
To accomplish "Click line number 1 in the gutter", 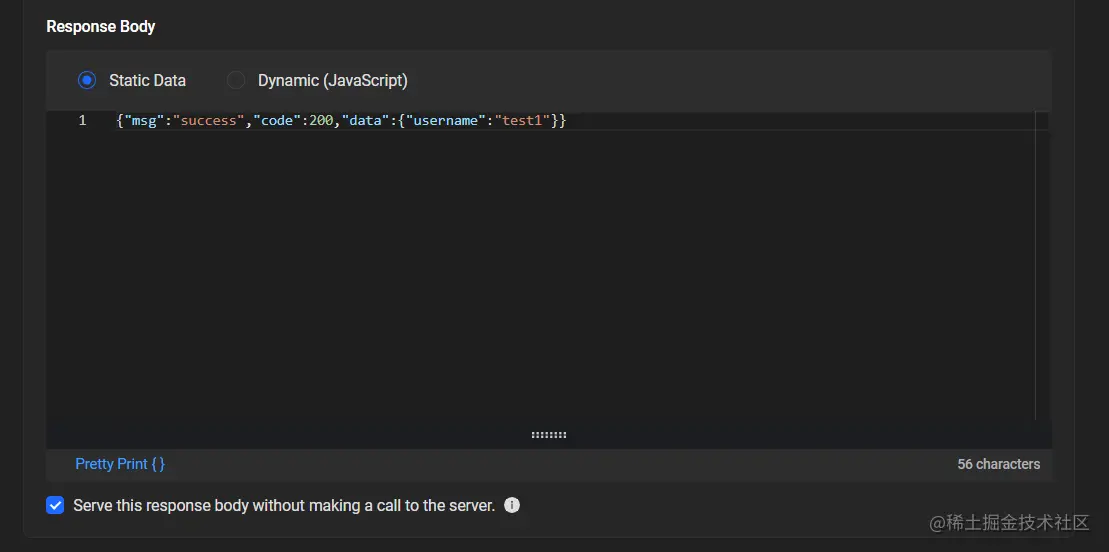I will click(82, 121).
